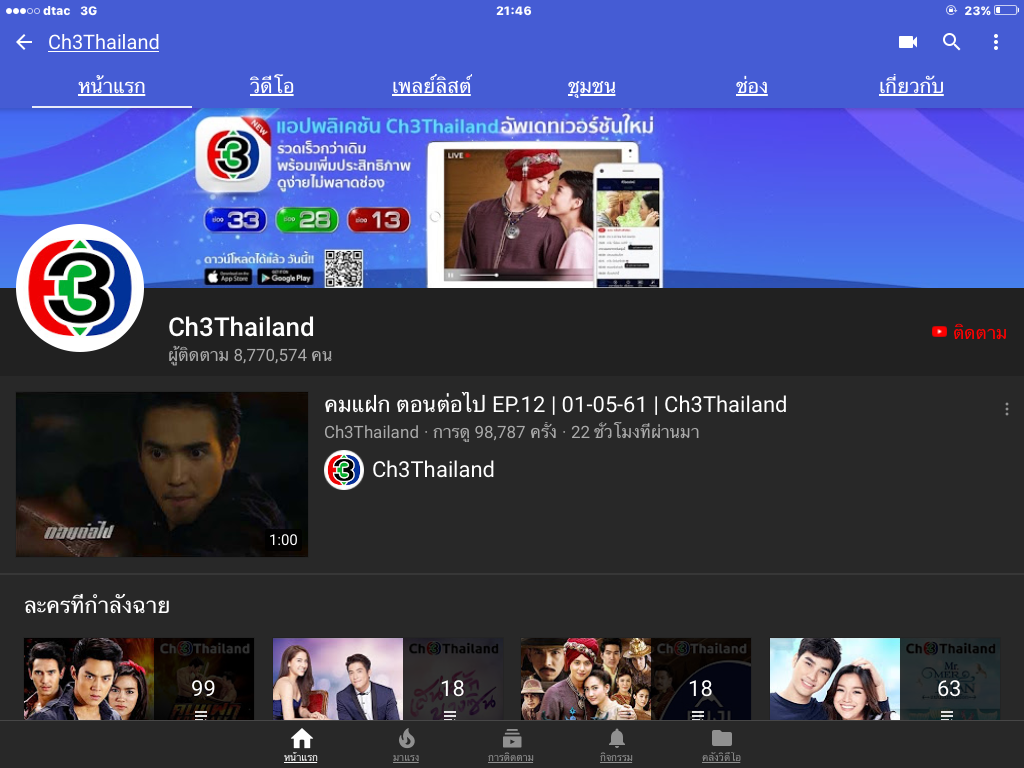1024x768 pixels.
Task: Tap small Ch3Thailand avatar beside video
Action: pyautogui.click(x=344, y=470)
